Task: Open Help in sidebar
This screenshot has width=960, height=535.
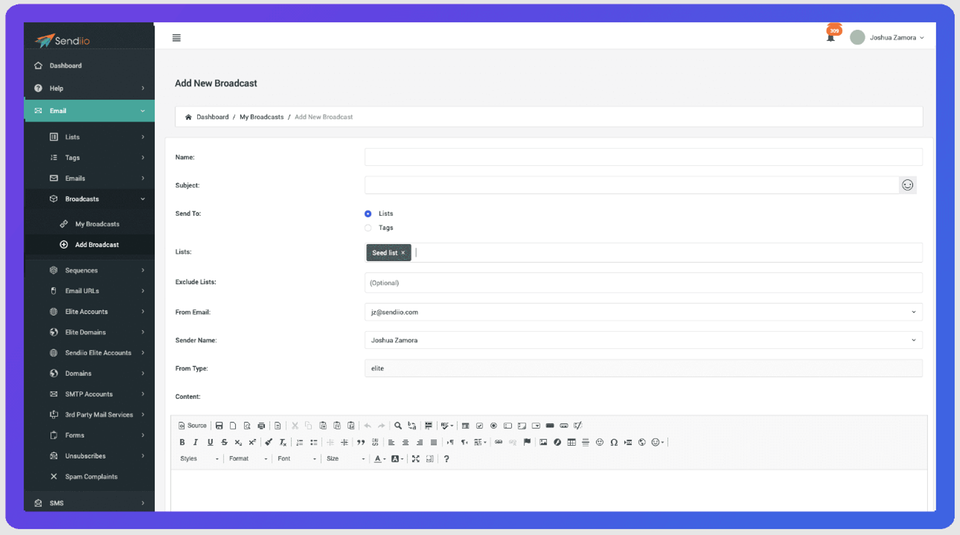Action: coord(89,88)
